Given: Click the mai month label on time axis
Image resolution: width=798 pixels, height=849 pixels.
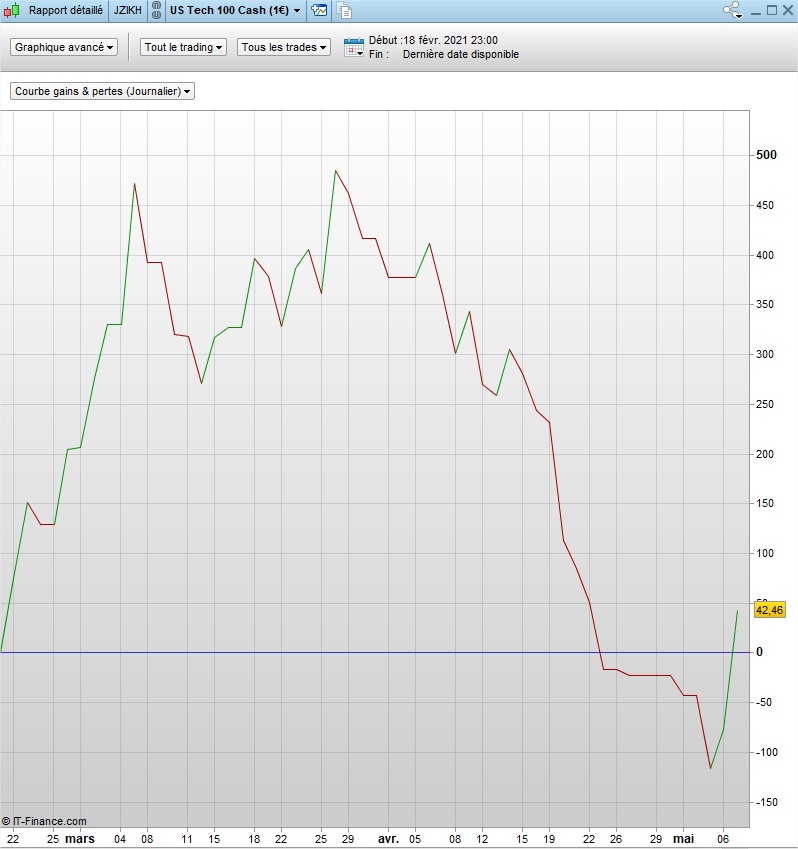Looking at the screenshot, I should click(683, 839).
